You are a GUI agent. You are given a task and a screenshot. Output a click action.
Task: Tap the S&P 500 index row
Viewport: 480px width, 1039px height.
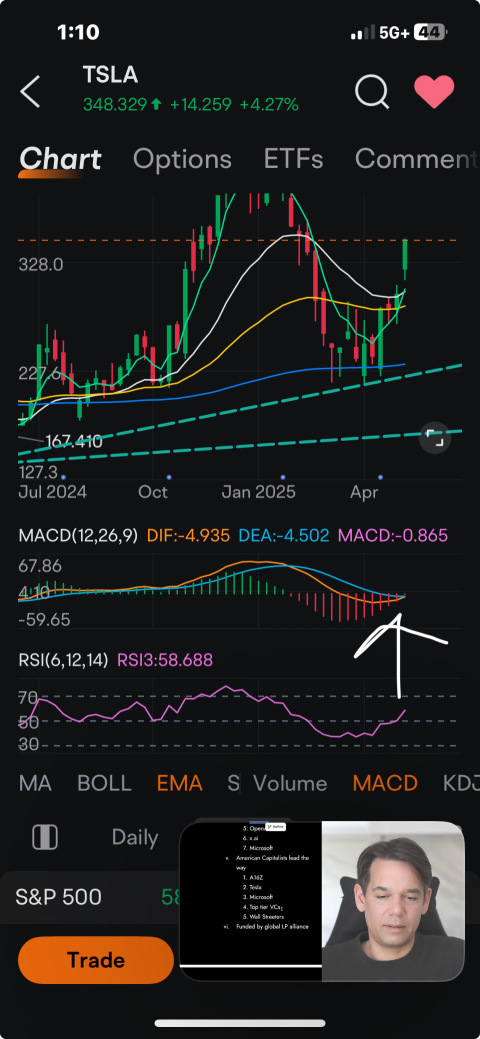pos(90,897)
